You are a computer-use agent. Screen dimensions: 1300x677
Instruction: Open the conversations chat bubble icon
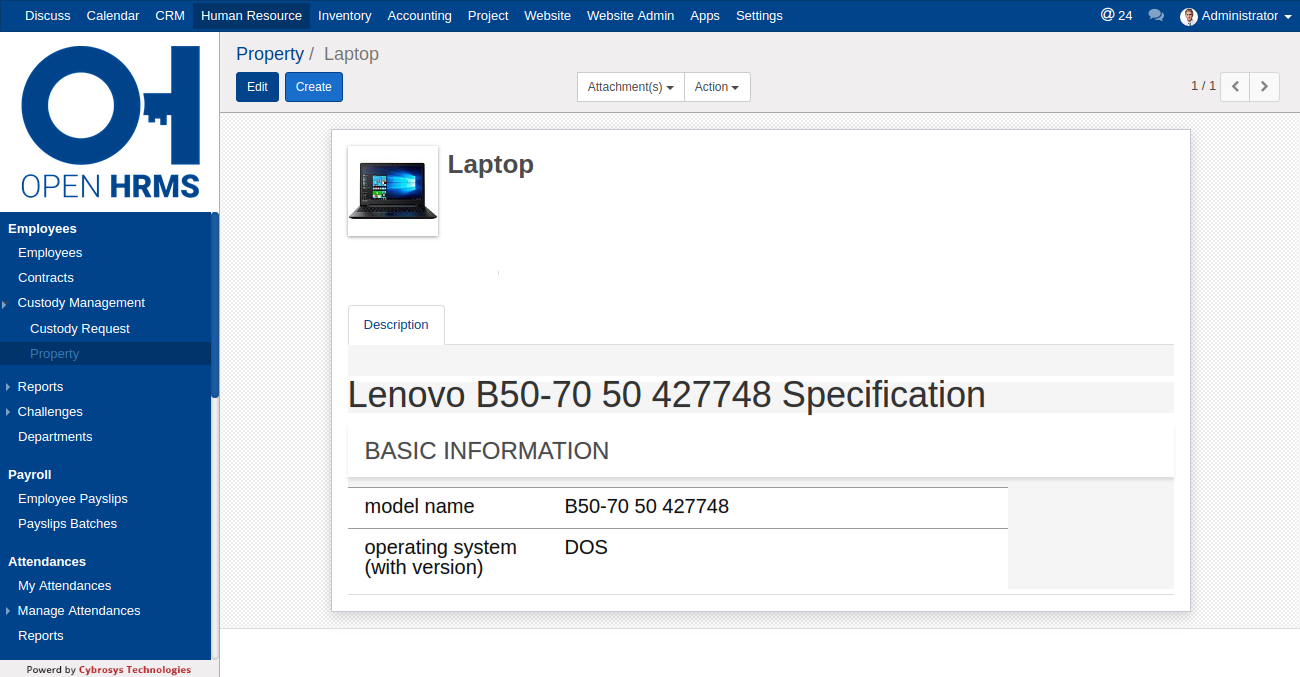click(1156, 16)
